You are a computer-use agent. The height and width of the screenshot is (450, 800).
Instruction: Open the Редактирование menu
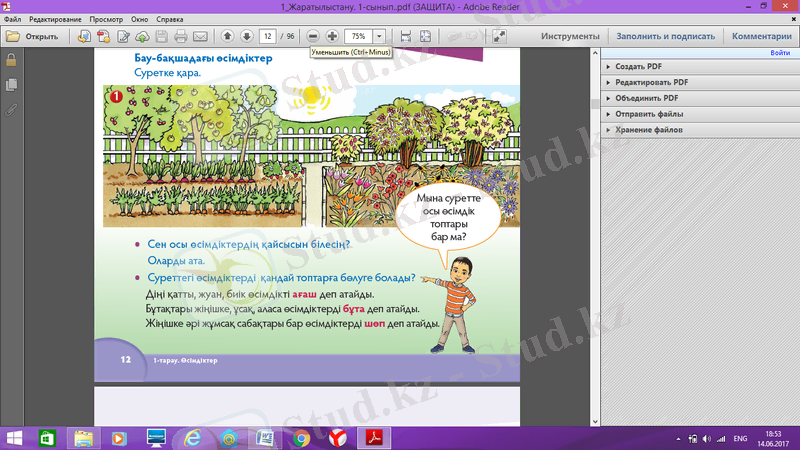[x=55, y=19]
